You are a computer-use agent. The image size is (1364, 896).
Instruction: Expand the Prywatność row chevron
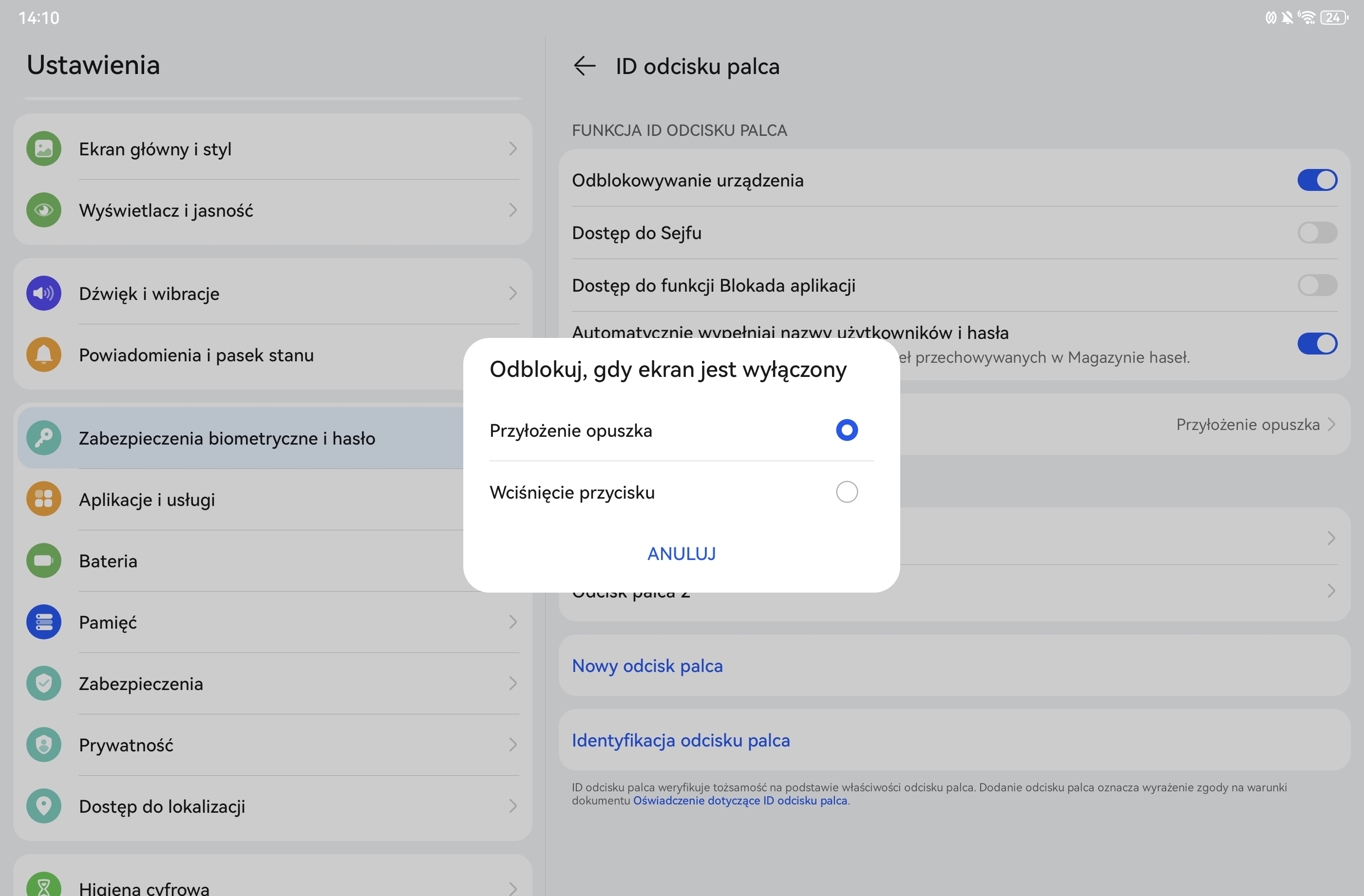tap(512, 745)
